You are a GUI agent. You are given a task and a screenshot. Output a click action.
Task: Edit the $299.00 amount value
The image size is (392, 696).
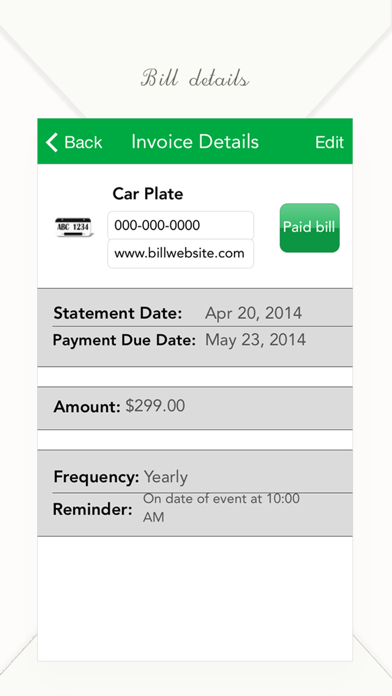pyautogui.click(x=155, y=406)
